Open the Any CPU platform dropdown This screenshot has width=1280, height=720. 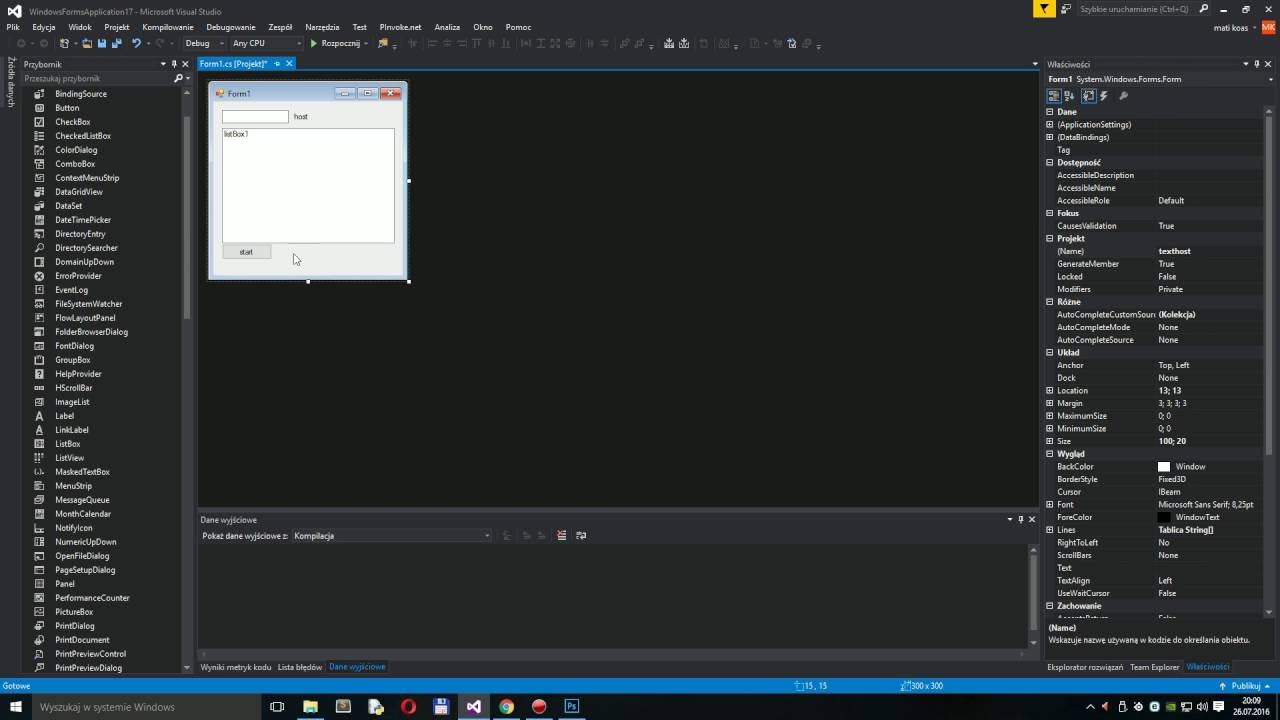266,43
